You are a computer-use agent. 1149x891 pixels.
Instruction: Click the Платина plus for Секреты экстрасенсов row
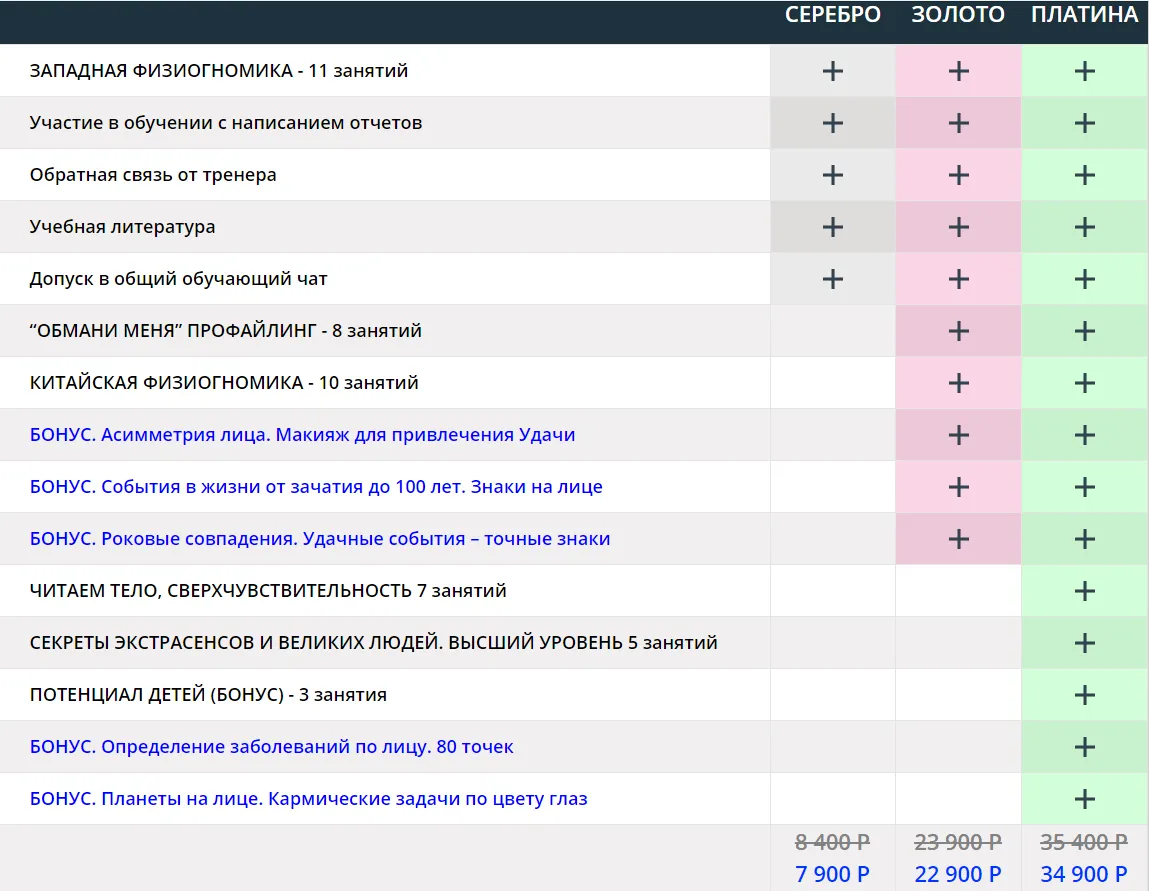coord(1084,643)
